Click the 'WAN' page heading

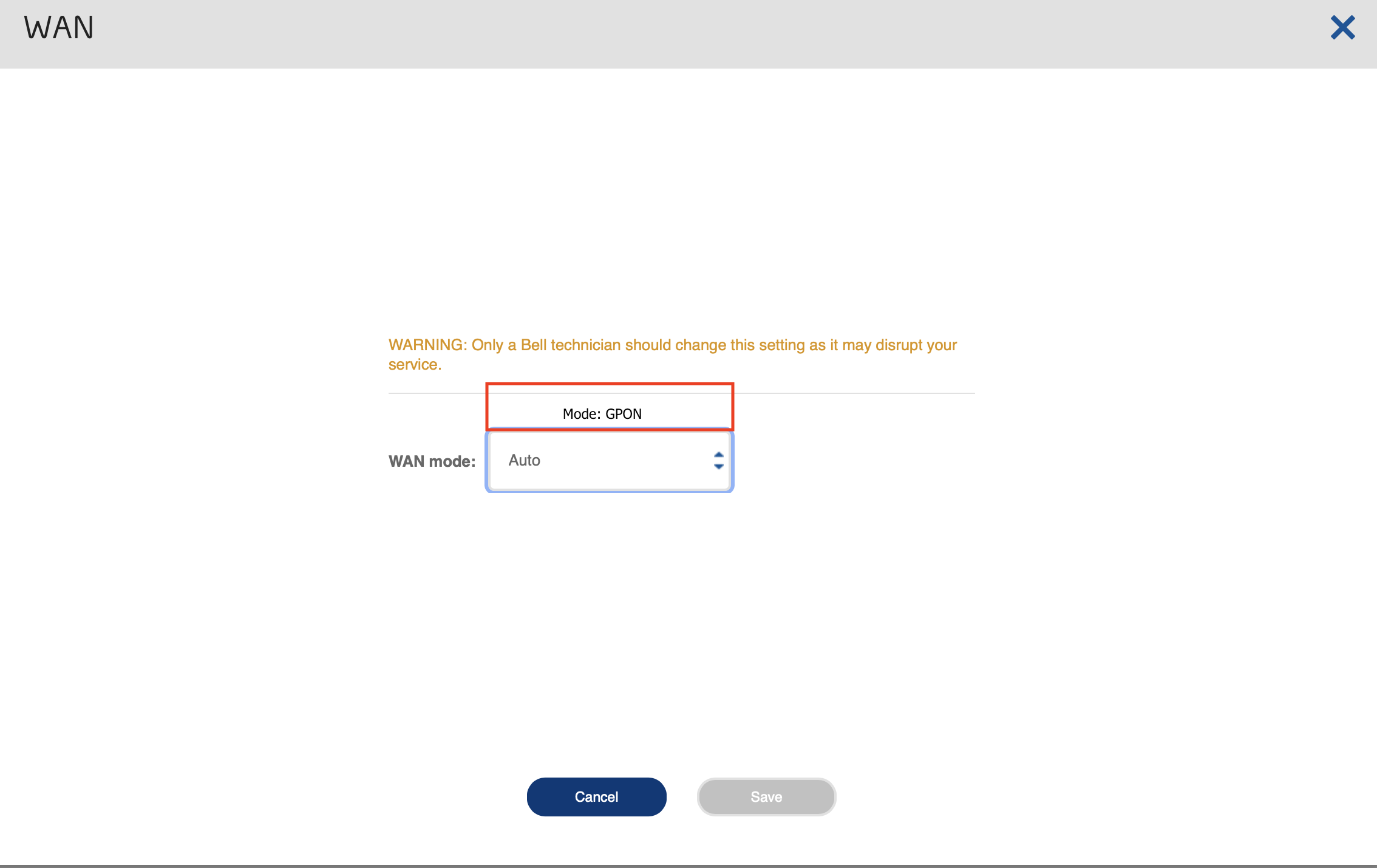(x=59, y=28)
